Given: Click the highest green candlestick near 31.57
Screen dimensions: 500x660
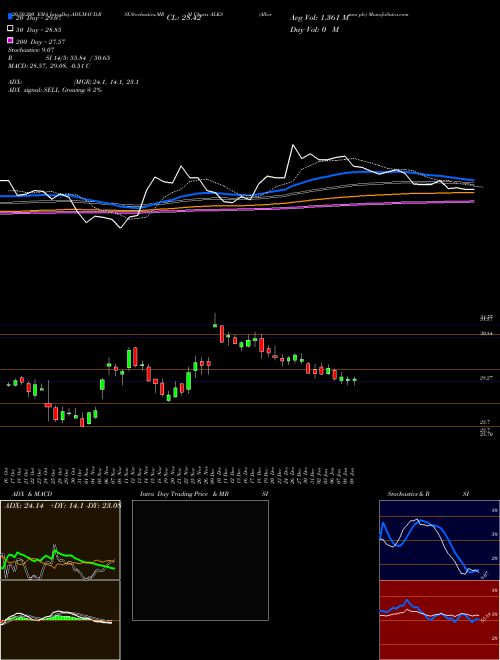Looking at the screenshot, I should tap(215, 325).
